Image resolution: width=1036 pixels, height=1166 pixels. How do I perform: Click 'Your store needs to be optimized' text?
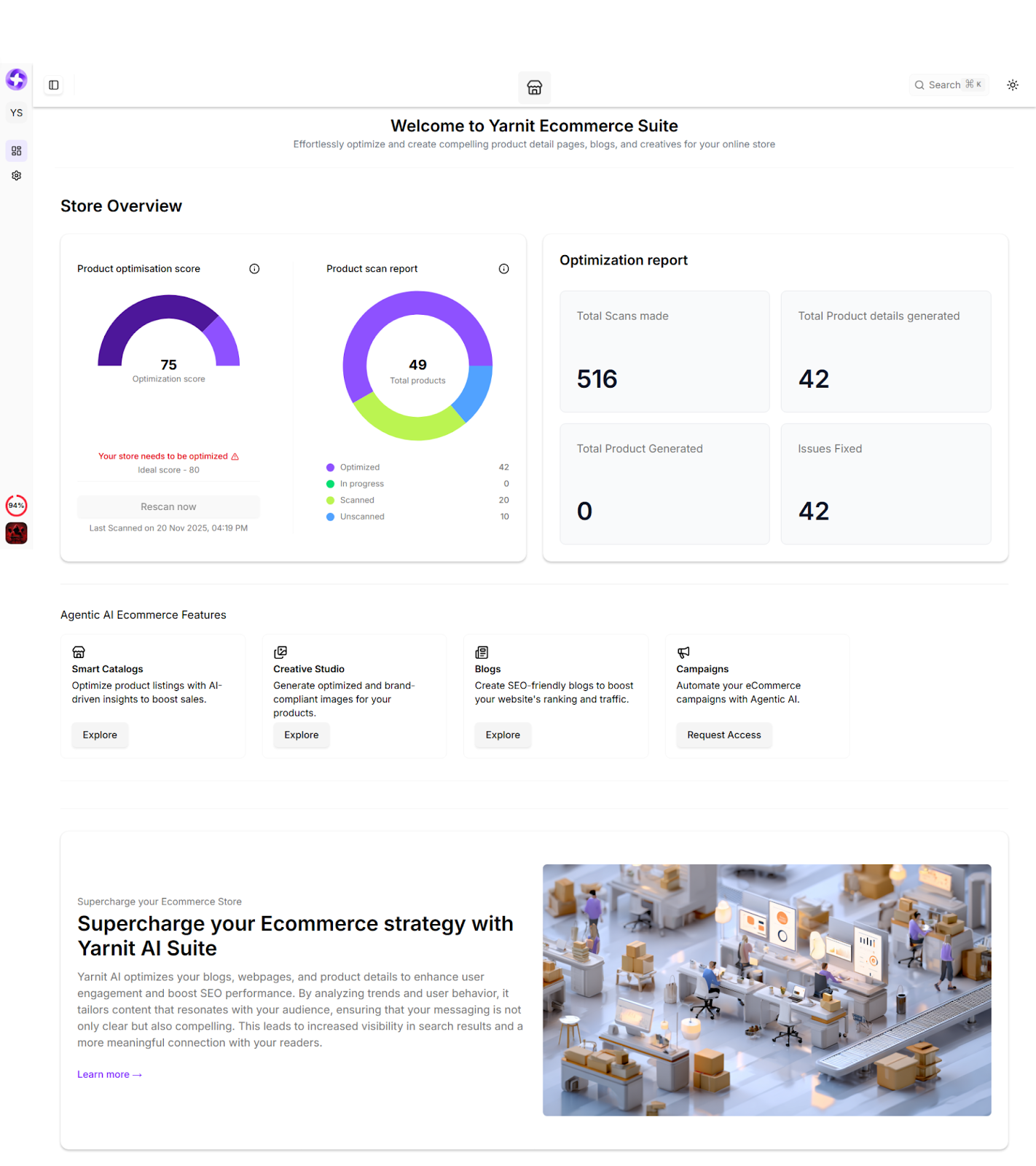[163, 456]
